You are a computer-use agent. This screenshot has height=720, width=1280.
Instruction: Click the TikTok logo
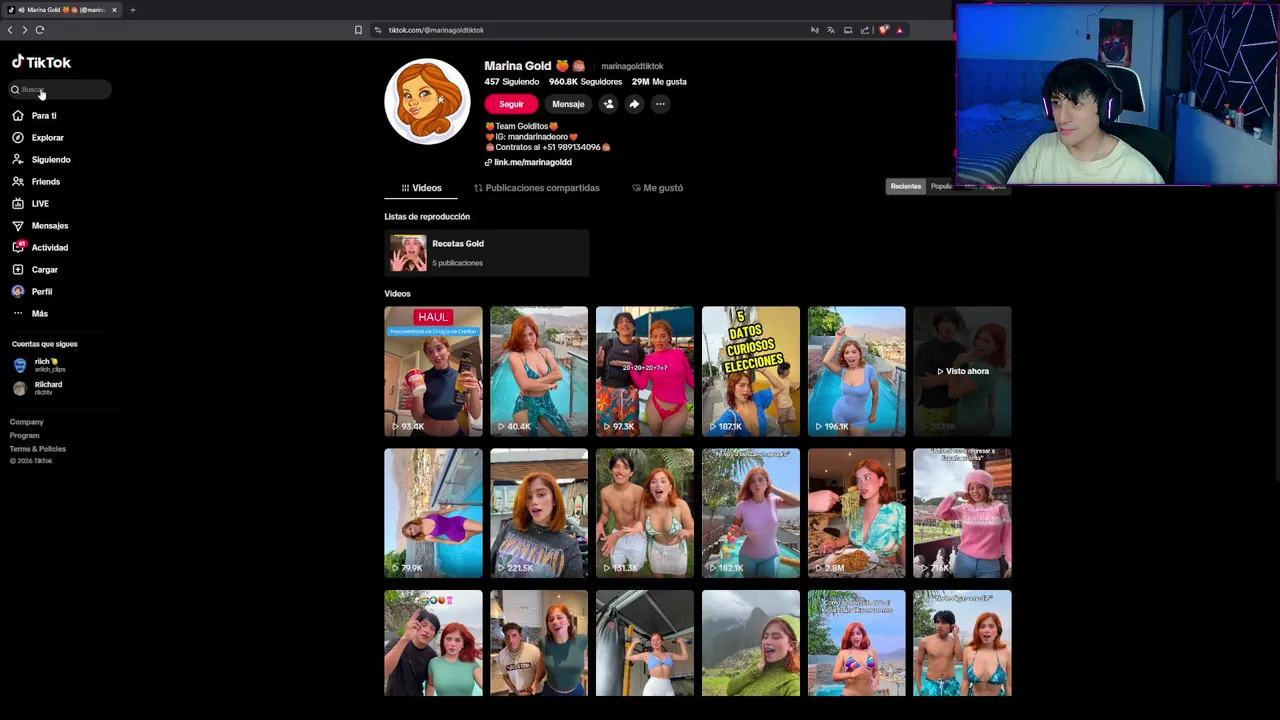[x=41, y=62]
